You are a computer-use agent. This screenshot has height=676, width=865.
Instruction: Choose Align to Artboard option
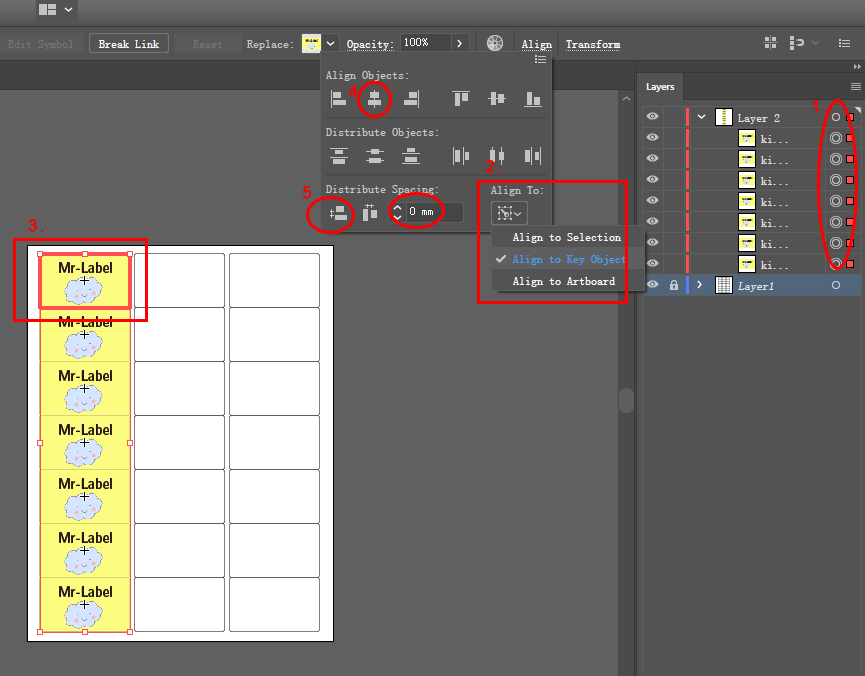tap(564, 281)
